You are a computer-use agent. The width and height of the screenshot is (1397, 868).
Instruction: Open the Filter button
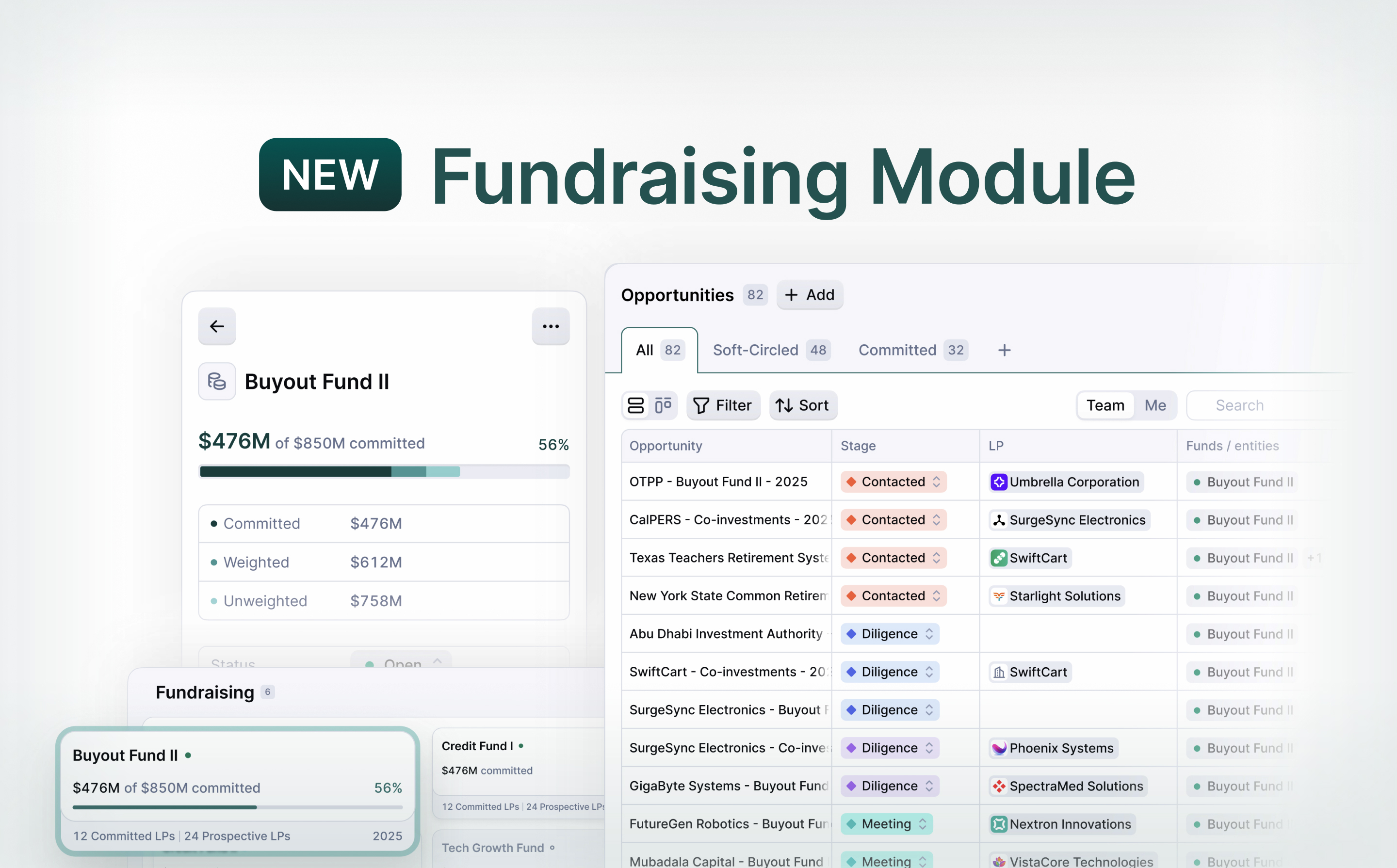[723, 405]
